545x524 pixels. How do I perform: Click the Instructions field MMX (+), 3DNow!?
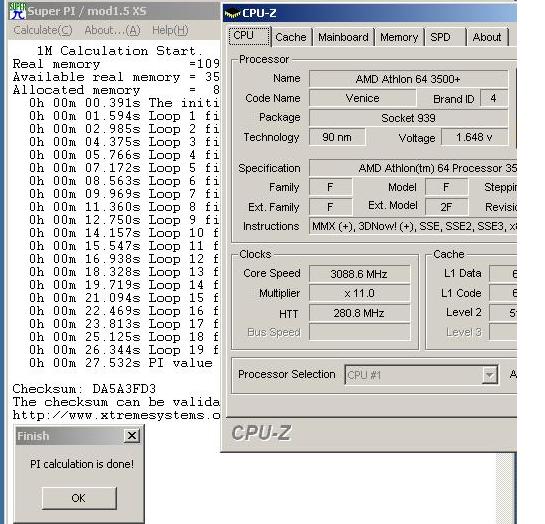(413, 227)
